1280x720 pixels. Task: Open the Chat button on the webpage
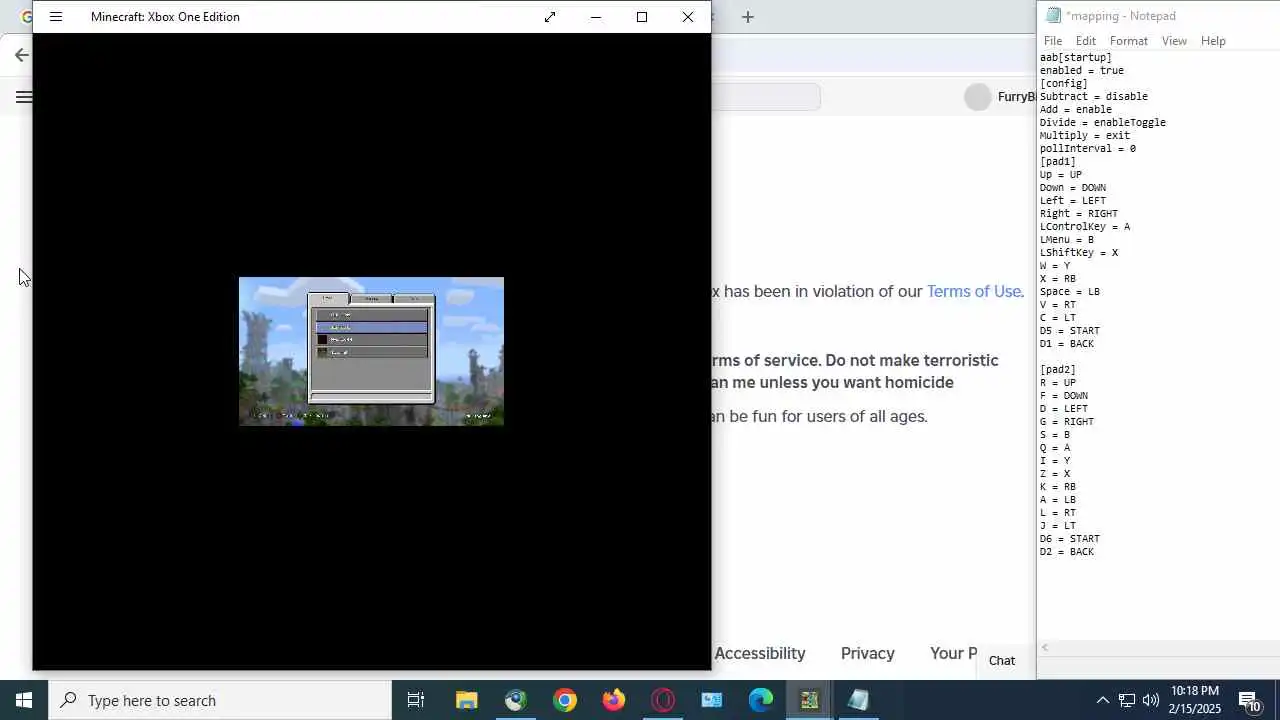click(1002, 660)
